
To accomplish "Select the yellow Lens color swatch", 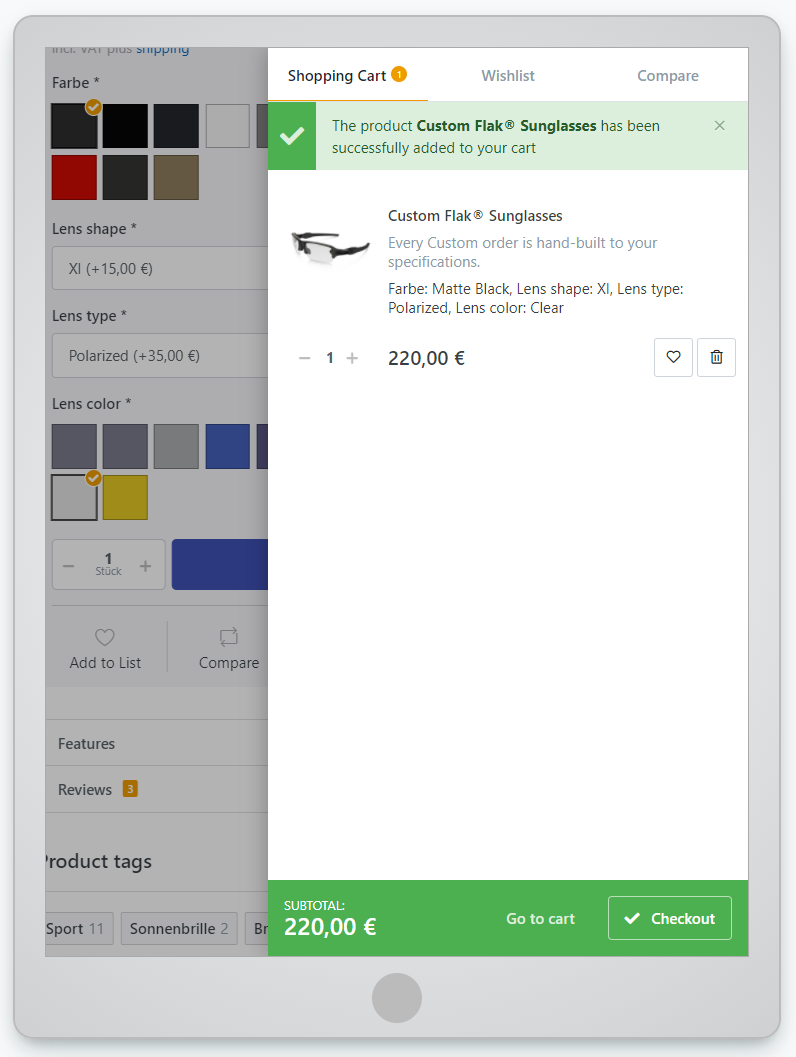I will click(125, 497).
